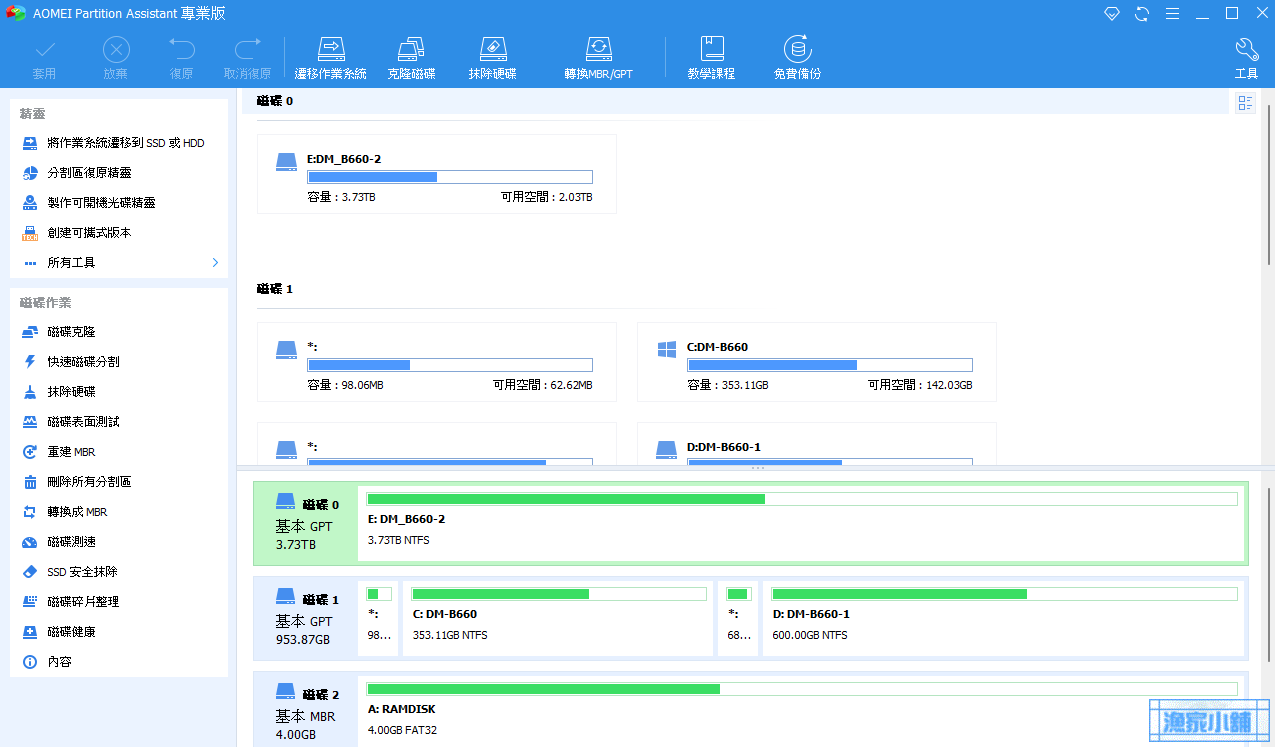Open Convert MBR/GPT (轉換MBR/GPT) toolbar icon
1275x747 pixels.
(x=599, y=58)
